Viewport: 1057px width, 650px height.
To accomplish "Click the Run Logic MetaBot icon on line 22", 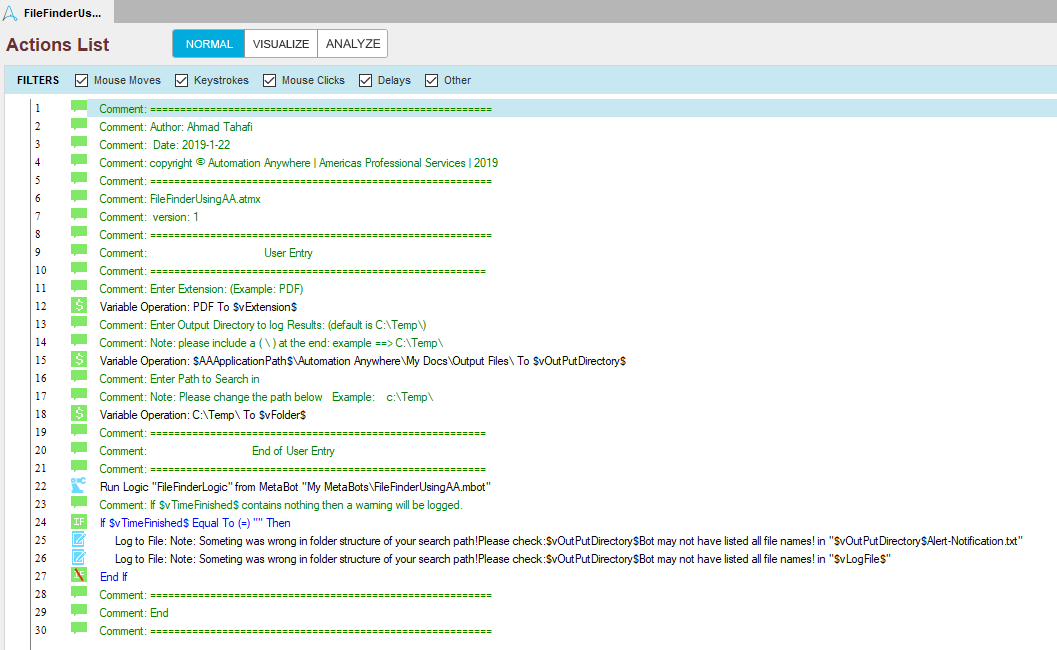I will (79, 485).
